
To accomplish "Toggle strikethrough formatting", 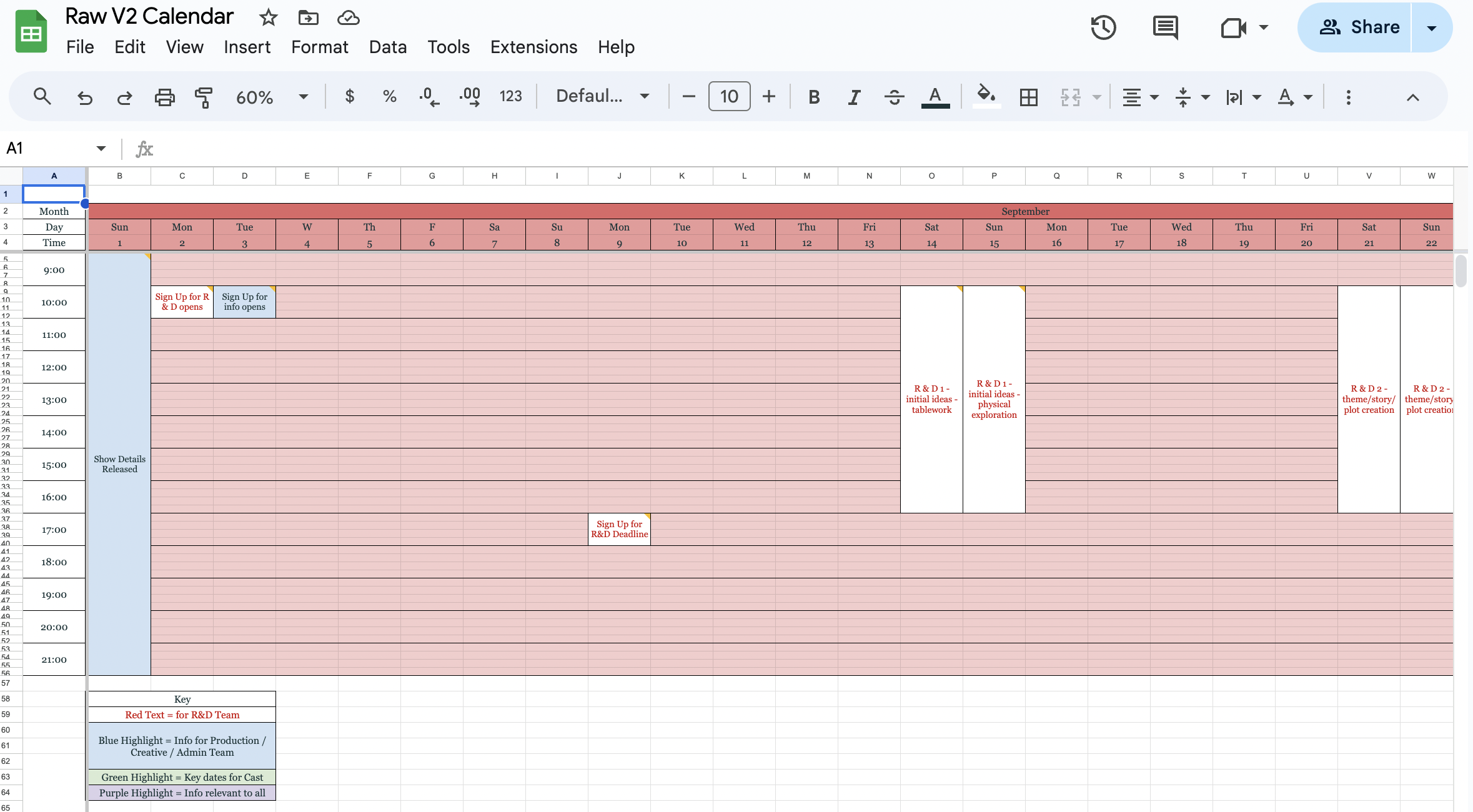I will click(x=894, y=97).
